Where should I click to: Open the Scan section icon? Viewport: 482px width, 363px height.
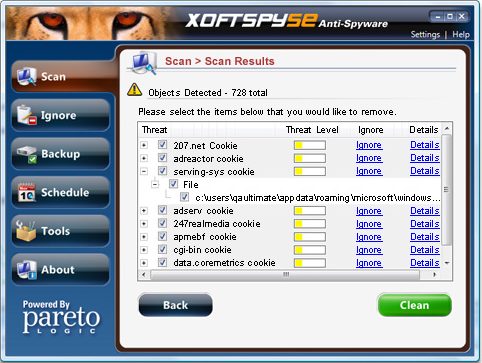pos(27,76)
